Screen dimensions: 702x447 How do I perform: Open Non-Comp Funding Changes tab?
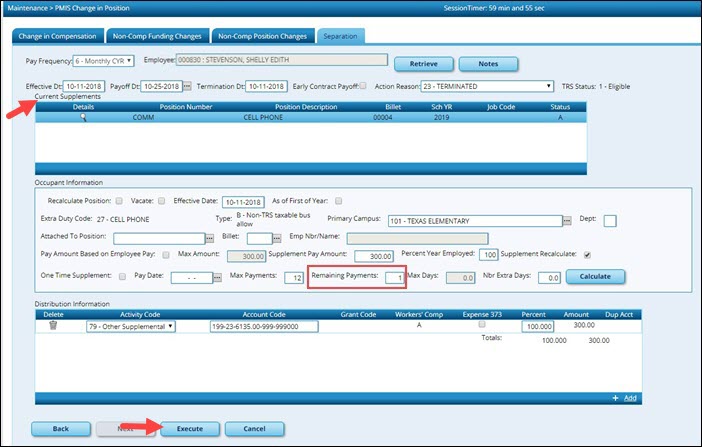pos(156,36)
